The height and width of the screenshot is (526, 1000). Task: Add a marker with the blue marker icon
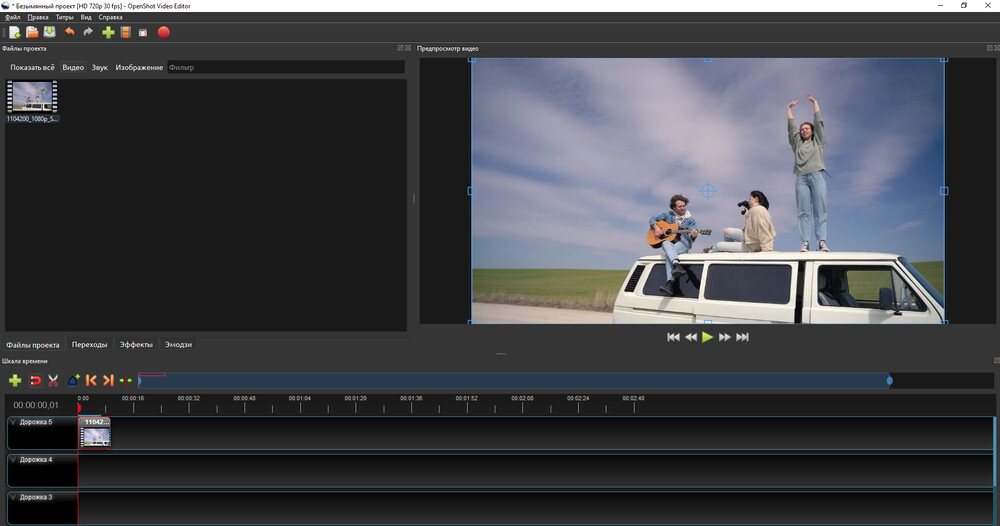tap(73, 380)
